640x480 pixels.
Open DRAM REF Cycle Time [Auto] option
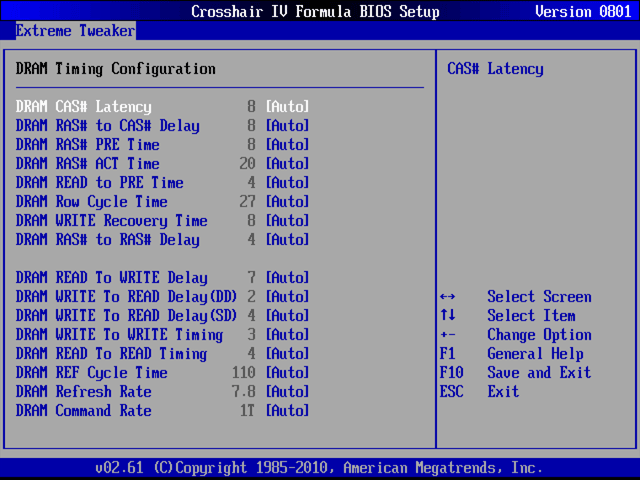(287, 372)
